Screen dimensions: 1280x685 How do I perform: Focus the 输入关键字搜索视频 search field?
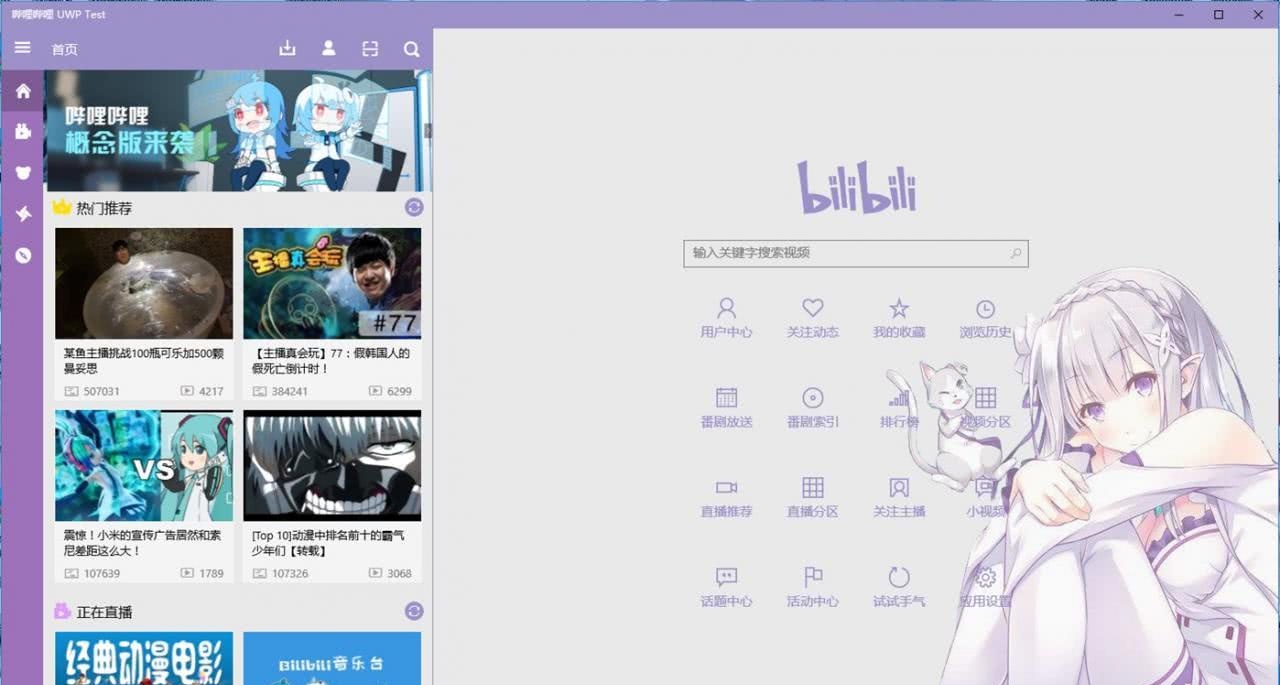point(855,253)
